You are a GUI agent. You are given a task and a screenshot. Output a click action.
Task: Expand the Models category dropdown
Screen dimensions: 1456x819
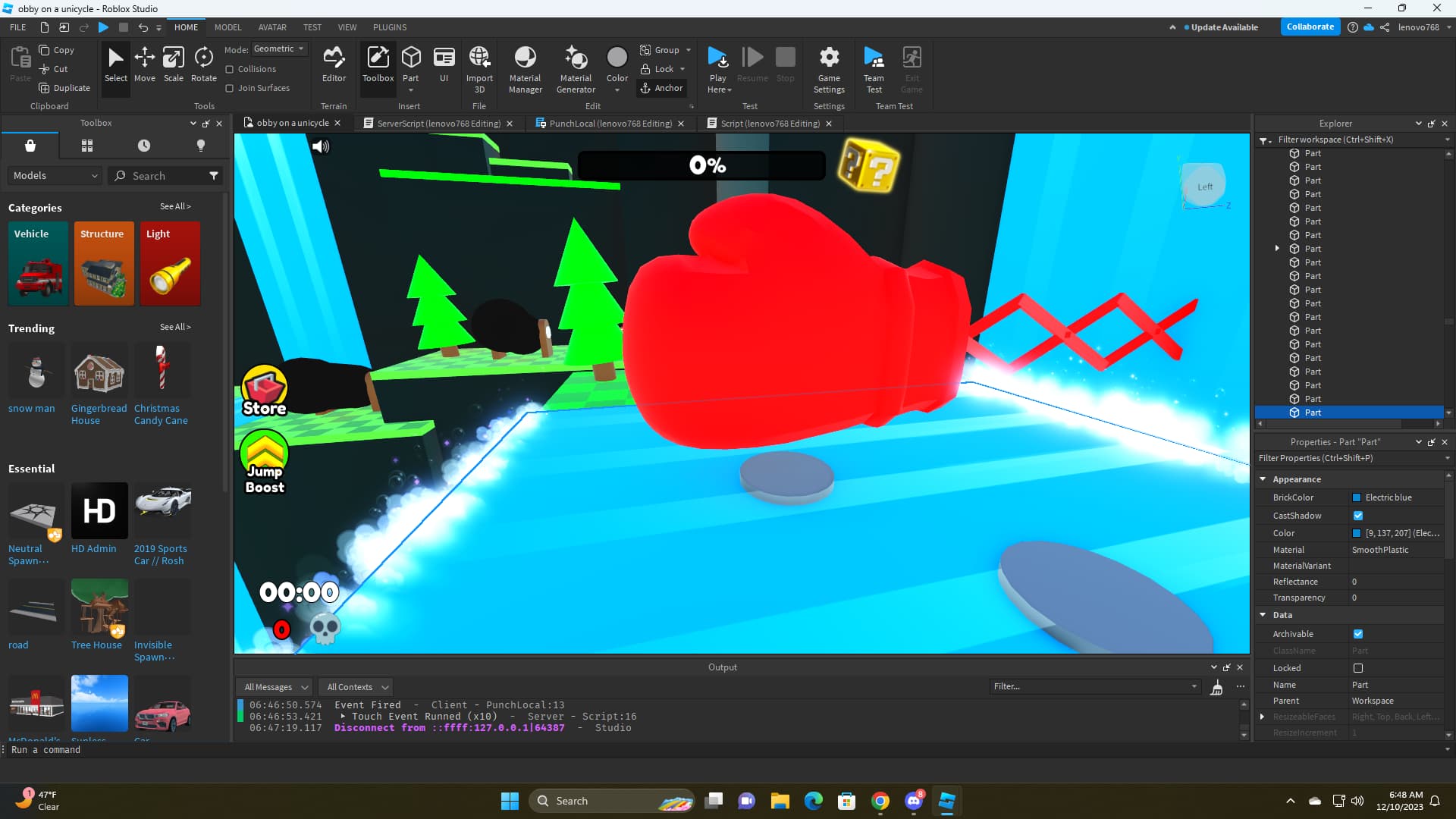(55, 175)
